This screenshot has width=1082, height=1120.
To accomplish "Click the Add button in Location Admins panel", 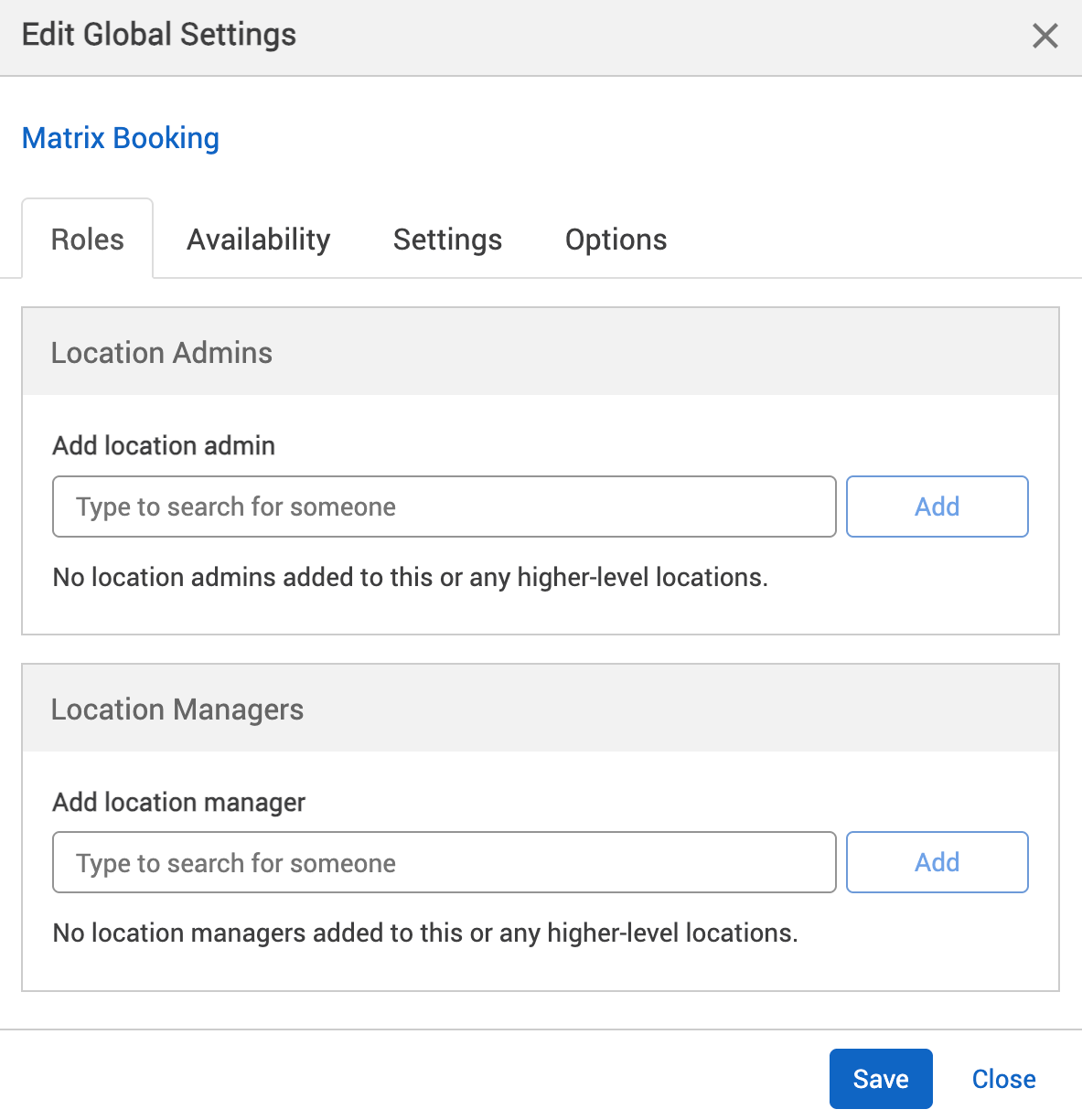I will tap(937, 507).
